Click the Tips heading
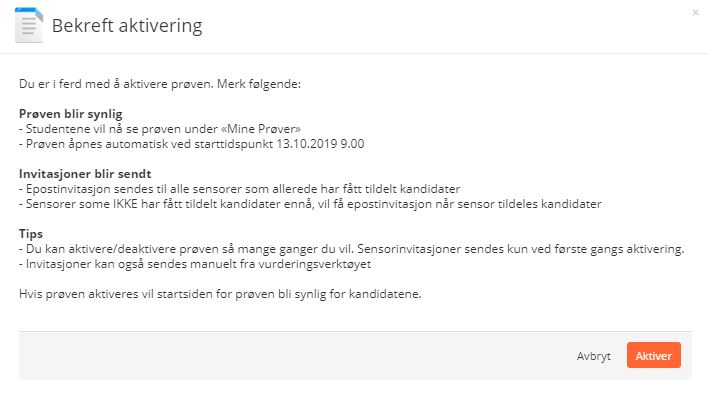Viewport: 708px width, 393px height. pyautogui.click(x=31, y=234)
